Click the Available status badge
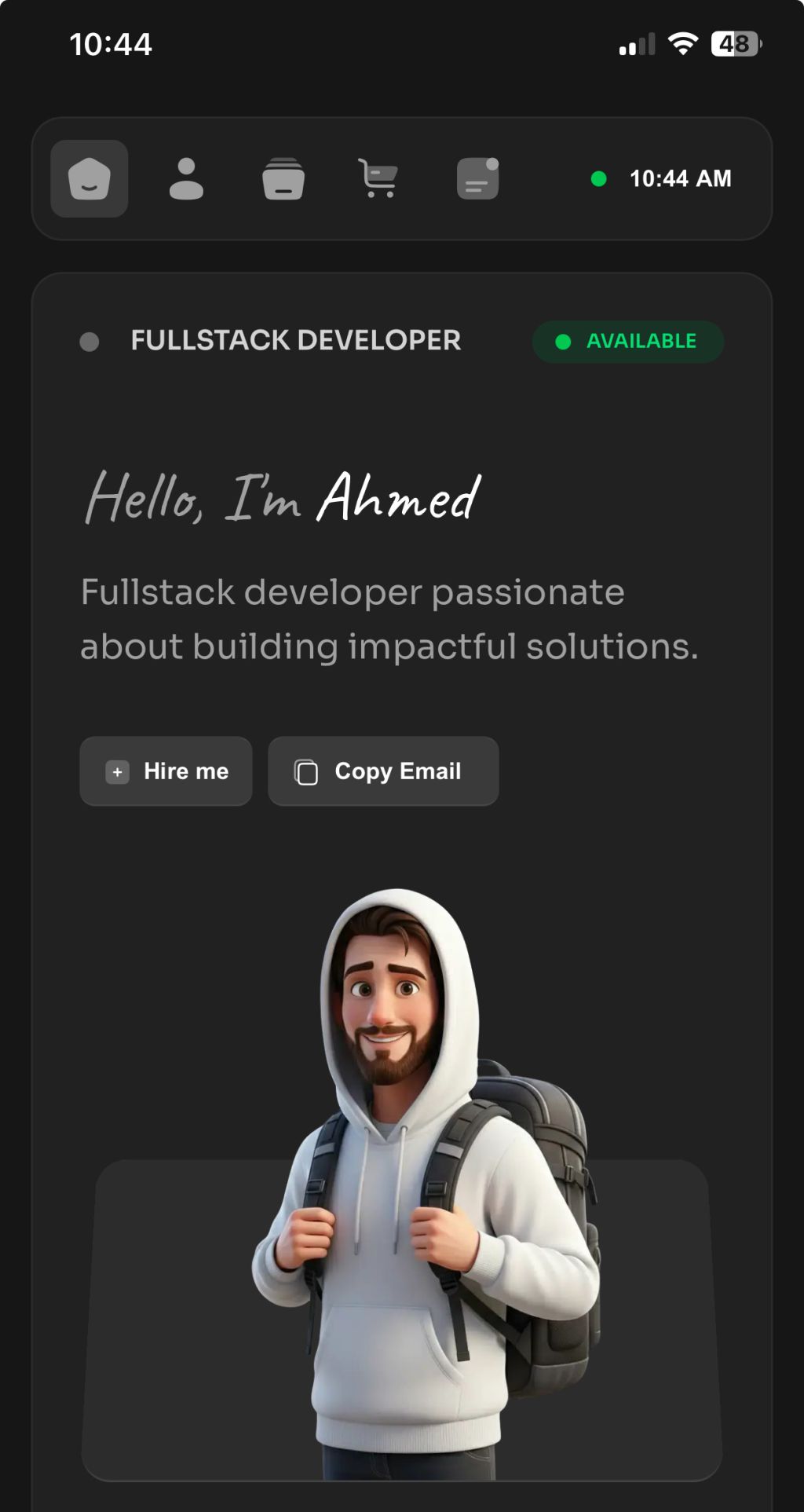This screenshot has height=1512, width=804. 628,342
